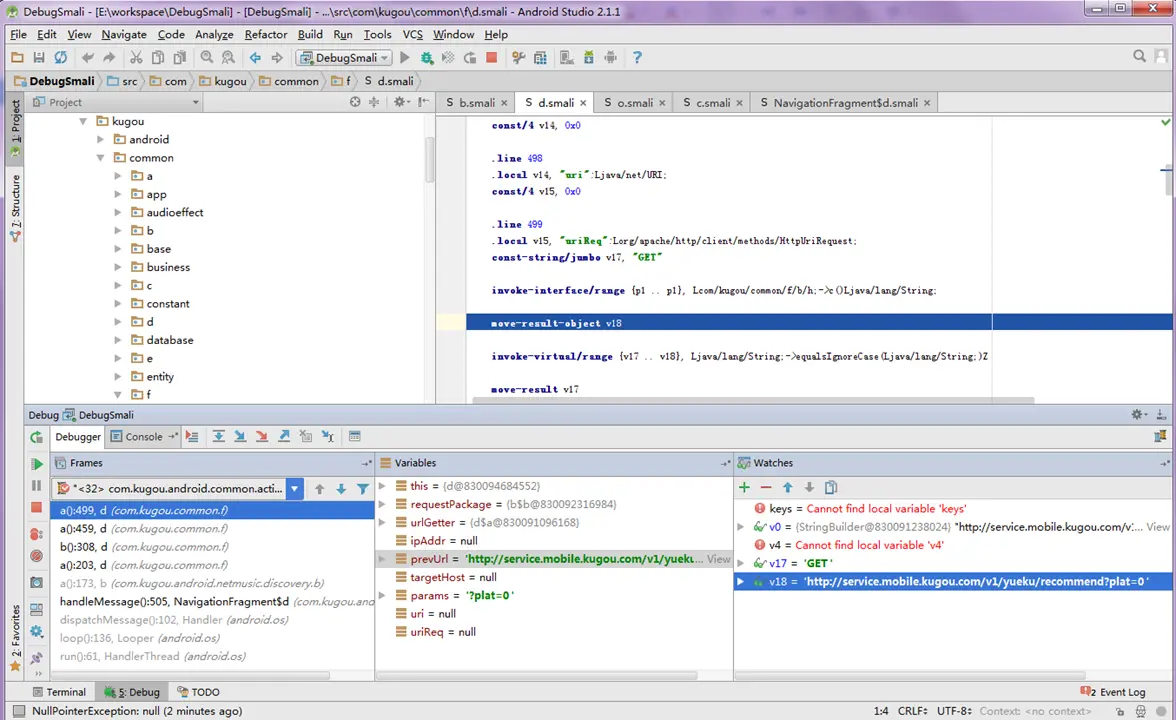Expand the v0 StringBuilder watch entry
Viewport: 1176px width, 720px height.
click(741, 527)
